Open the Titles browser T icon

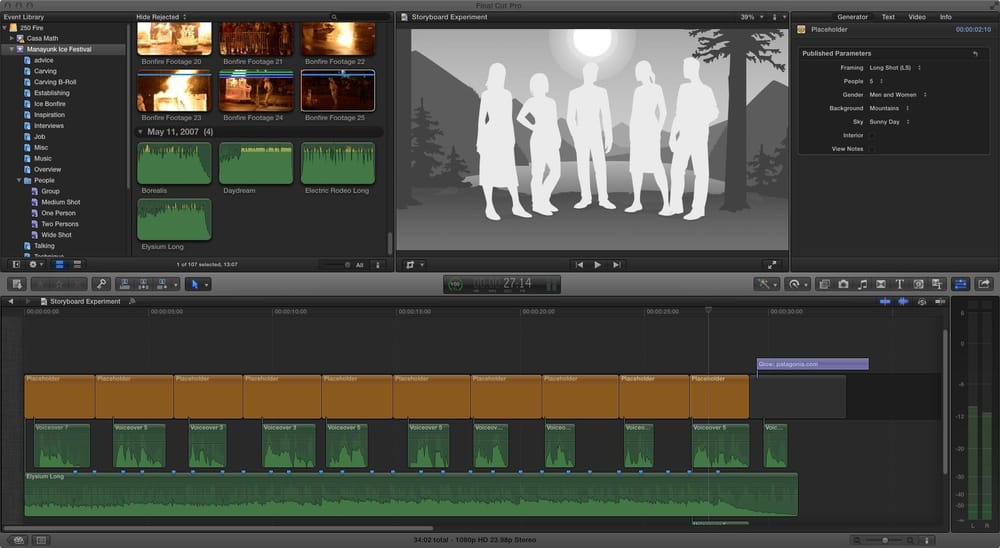click(899, 284)
